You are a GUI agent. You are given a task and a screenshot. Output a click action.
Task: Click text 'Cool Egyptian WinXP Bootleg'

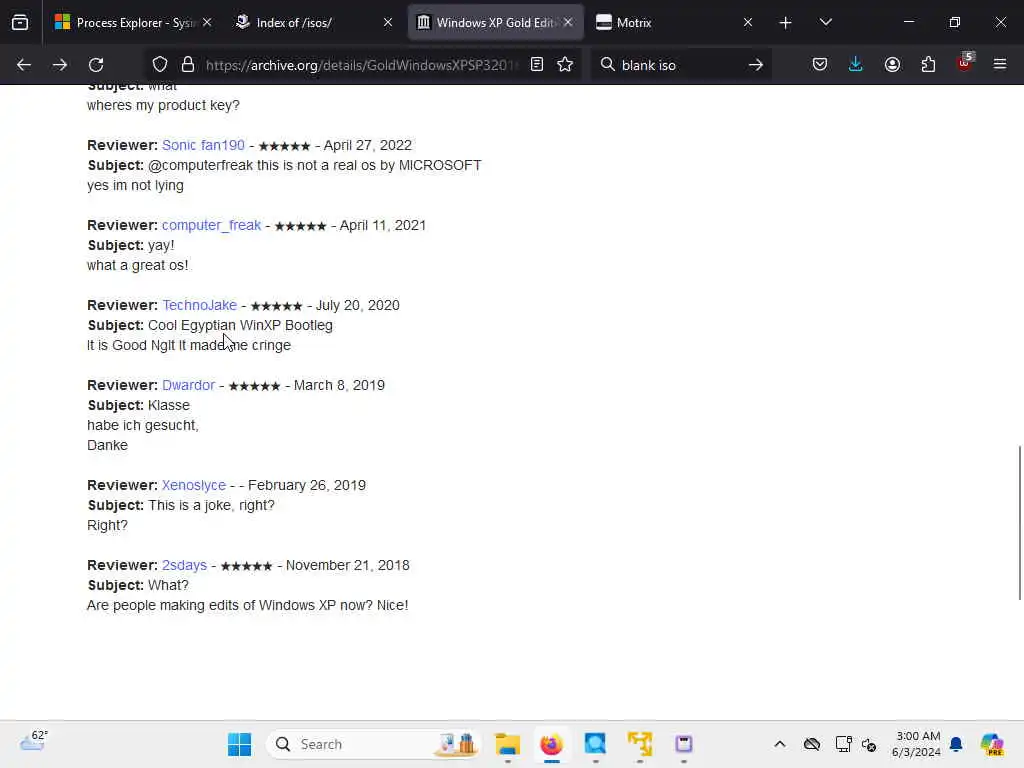click(x=240, y=325)
